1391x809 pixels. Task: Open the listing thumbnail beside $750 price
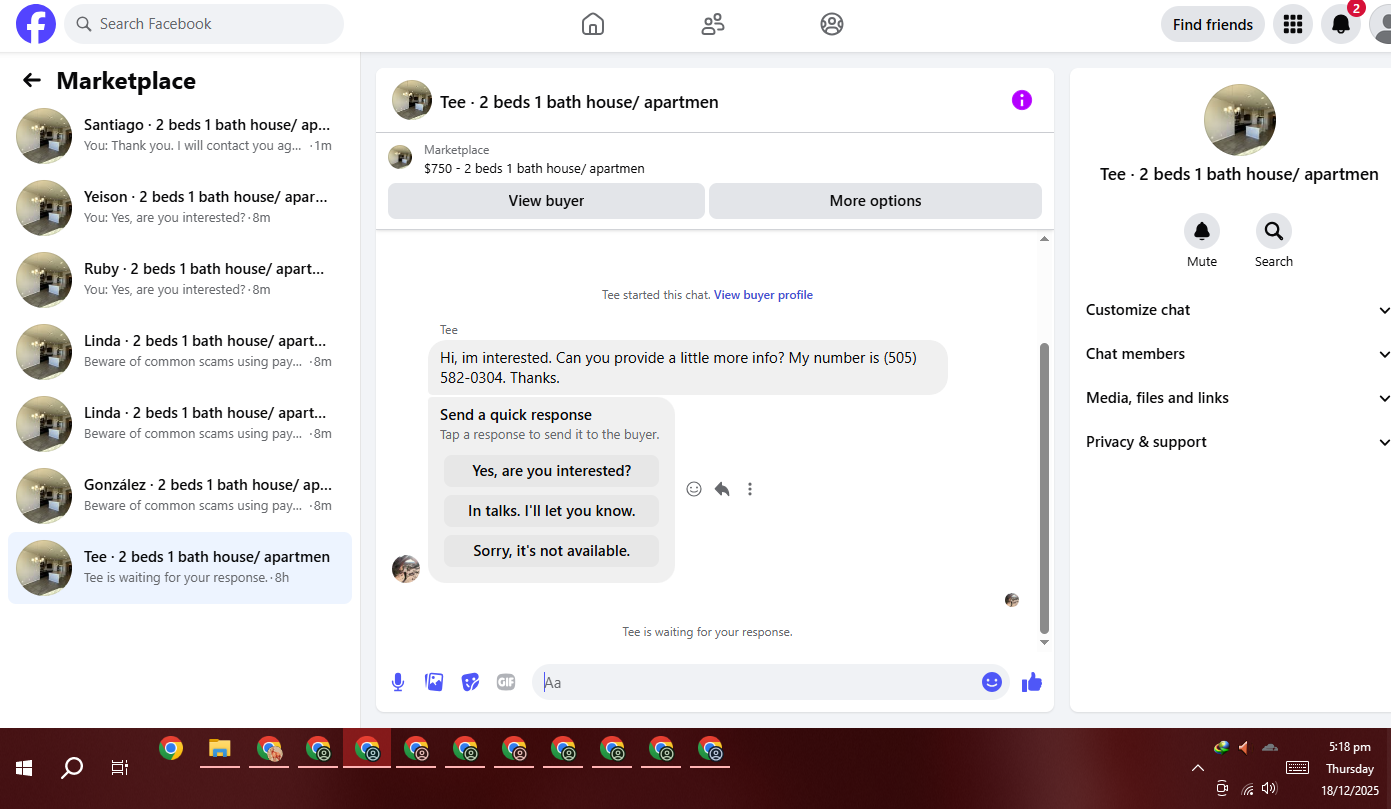coord(400,157)
